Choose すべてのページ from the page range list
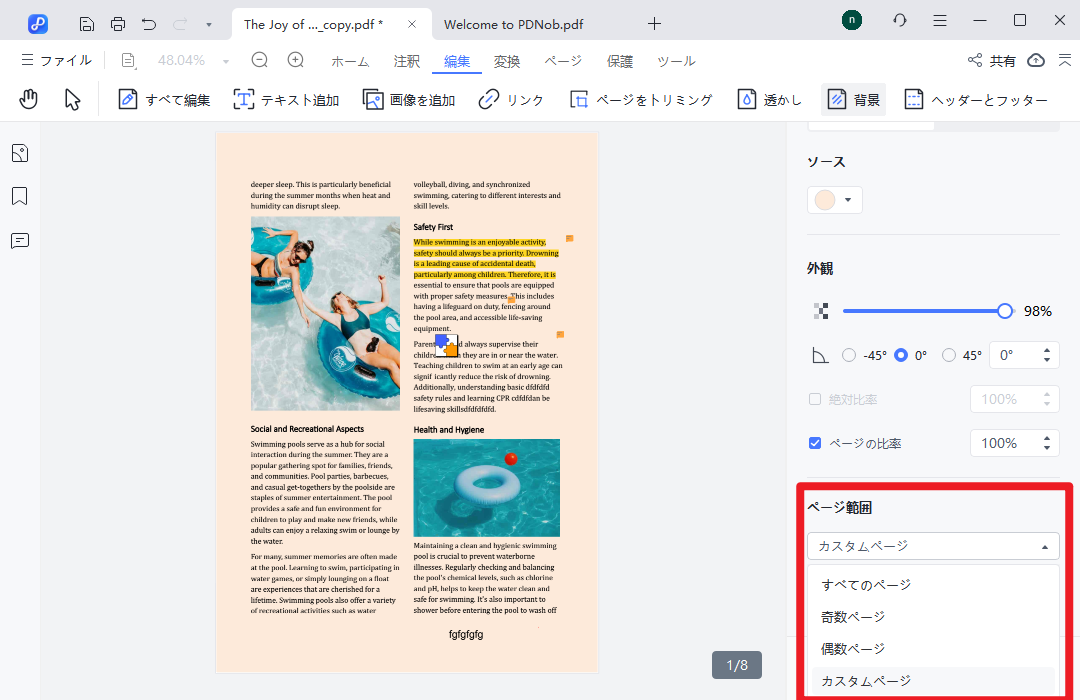 866,585
